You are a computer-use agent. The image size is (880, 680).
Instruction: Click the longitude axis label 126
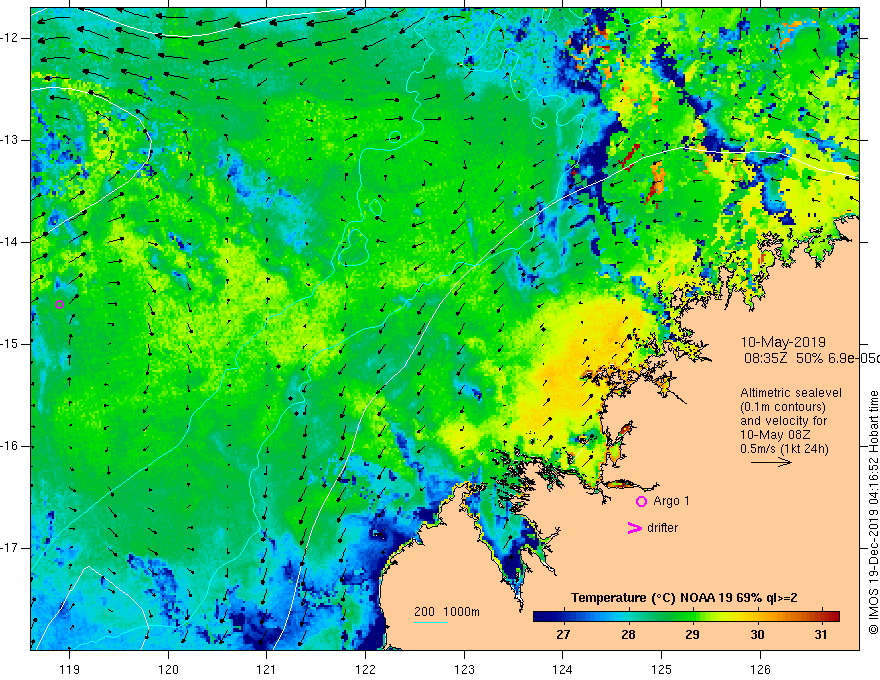[760, 669]
